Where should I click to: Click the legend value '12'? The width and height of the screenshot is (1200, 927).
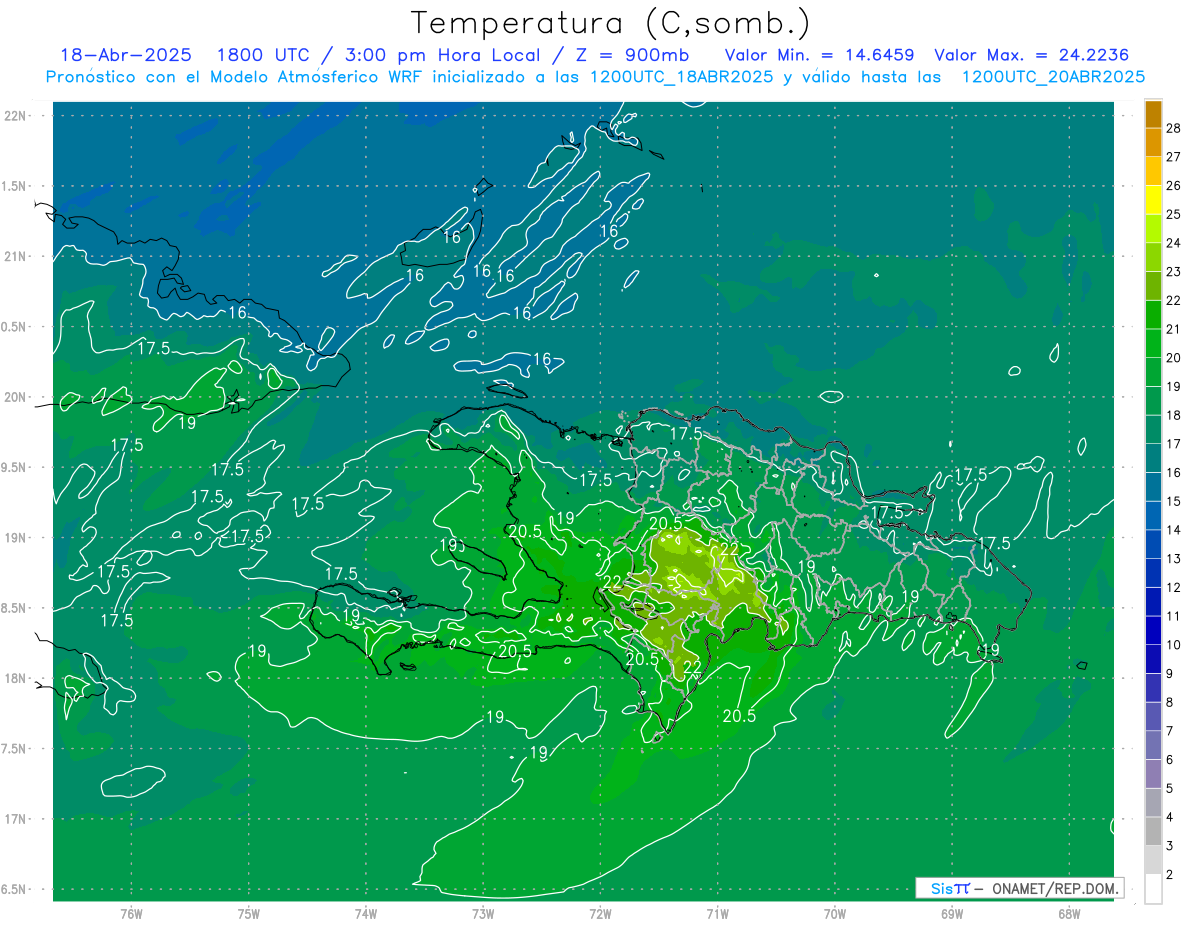[1173, 587]
